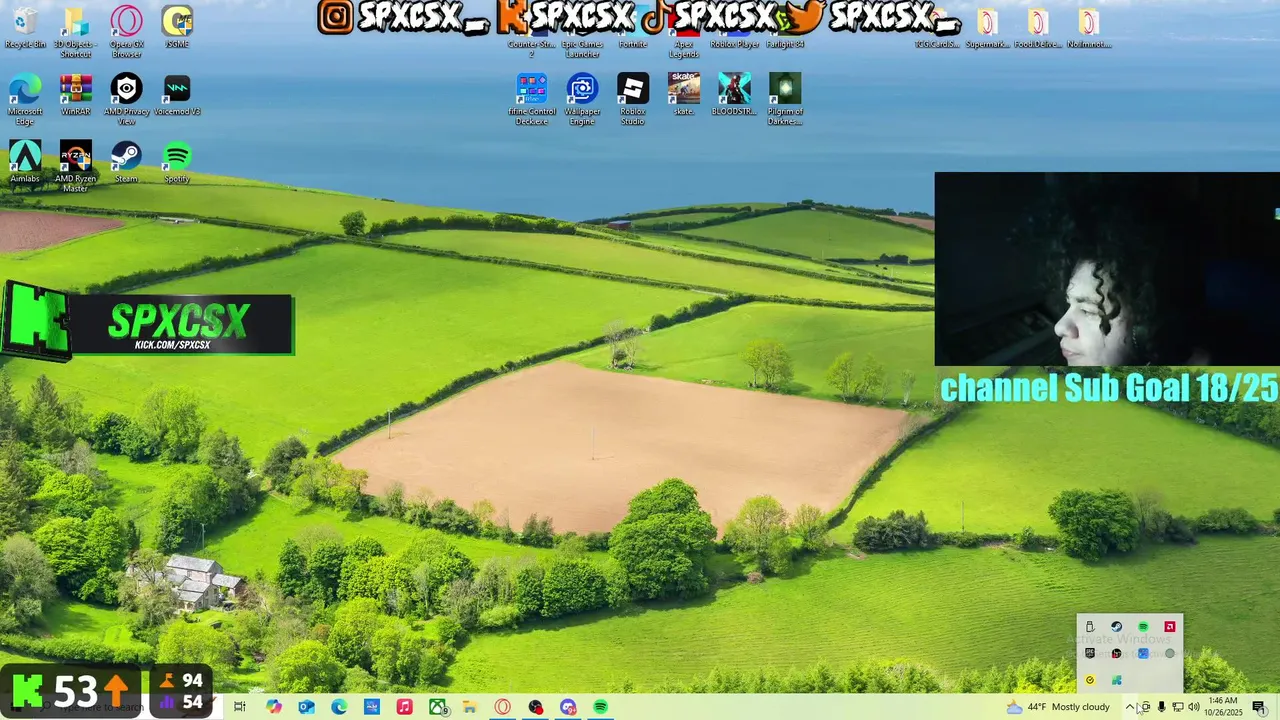
Task: Select the BLOODSTRIKE desktop shortcut
Action: pyautogui.click(x=734, y=95)
